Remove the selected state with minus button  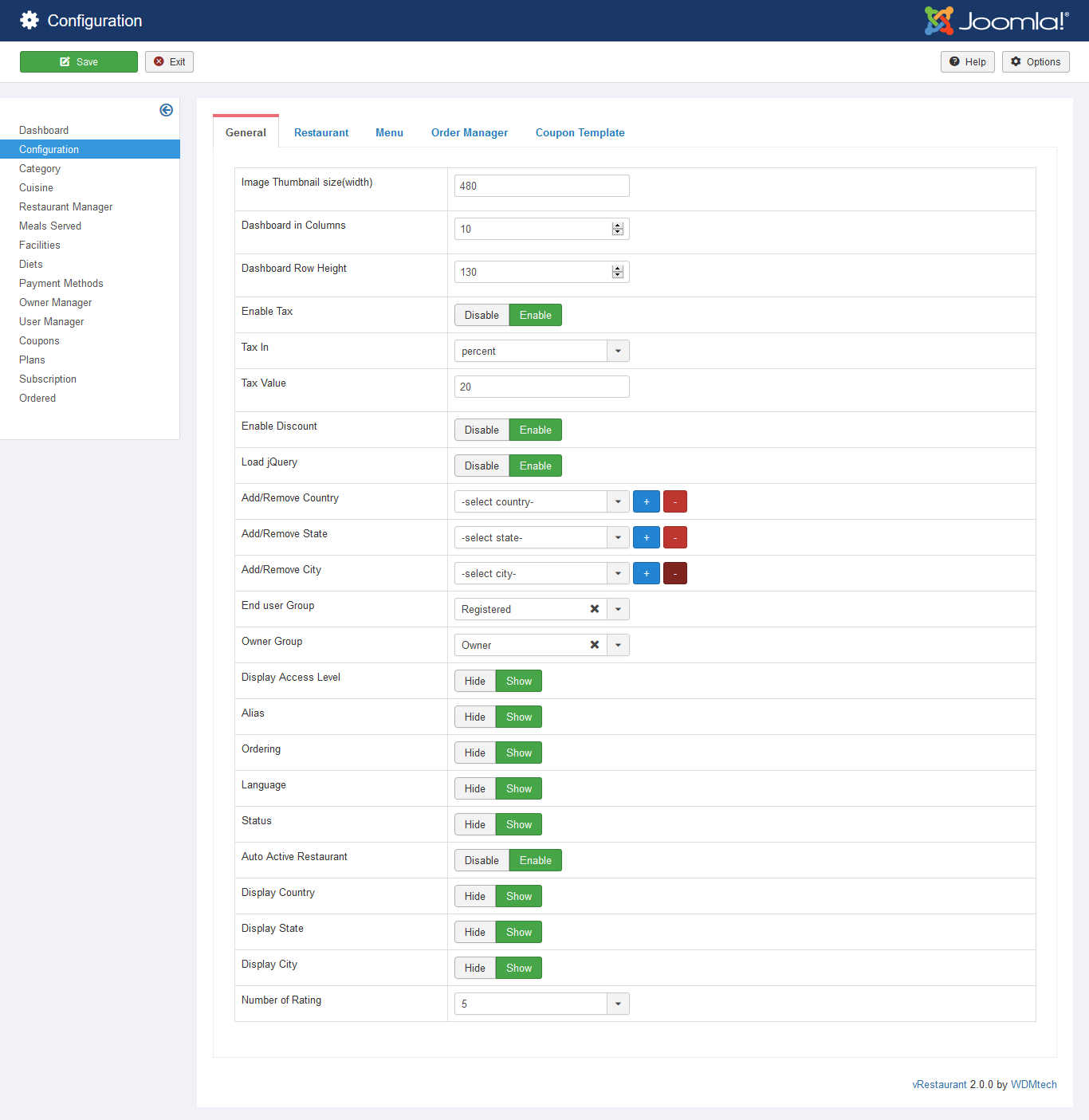[674, 537]
